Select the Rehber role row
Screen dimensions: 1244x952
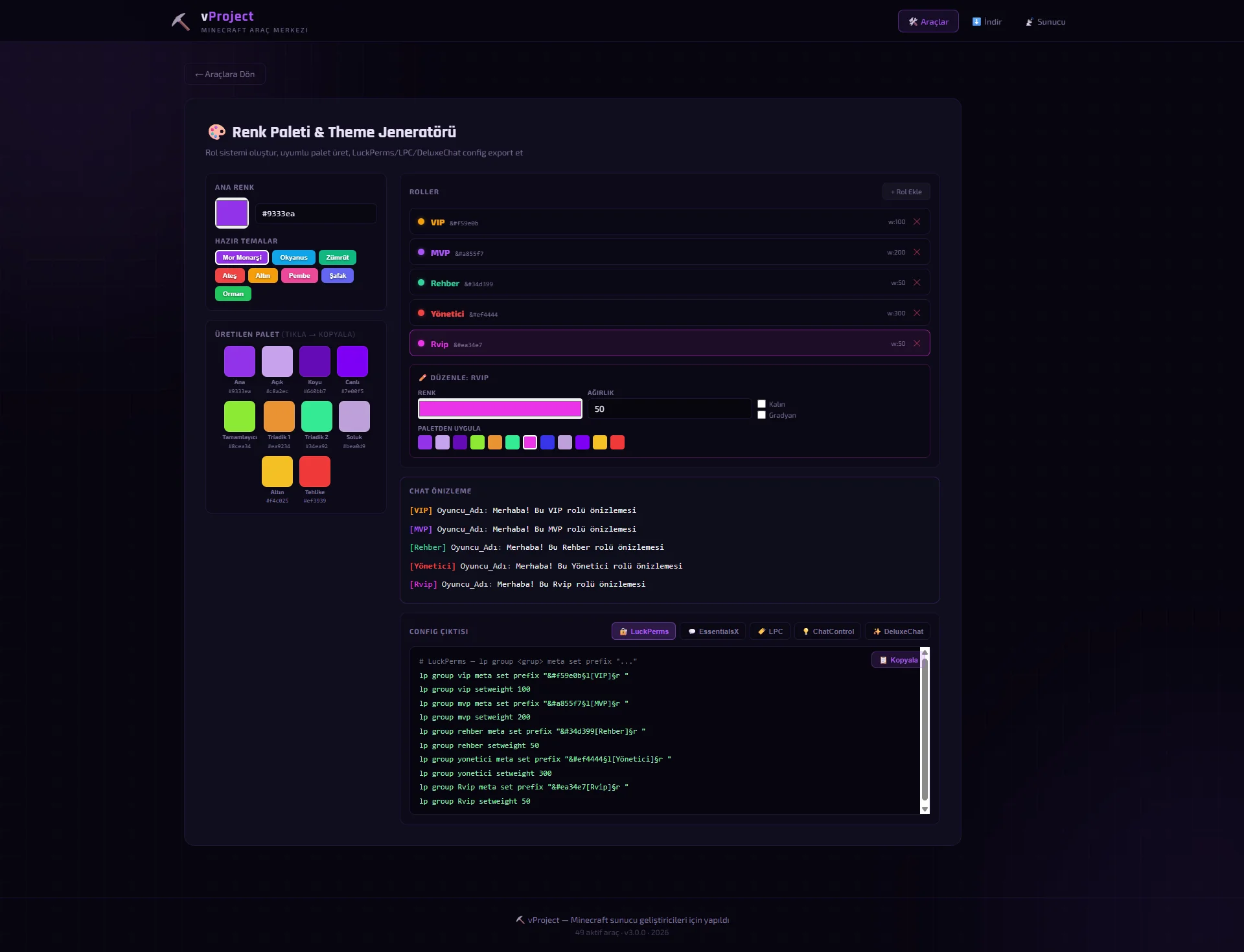[670, 282]
